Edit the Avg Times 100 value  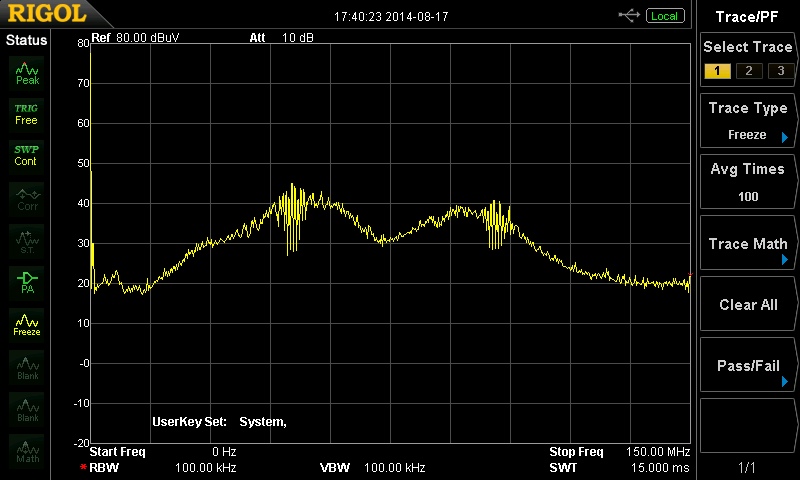(x=747, y=182)
